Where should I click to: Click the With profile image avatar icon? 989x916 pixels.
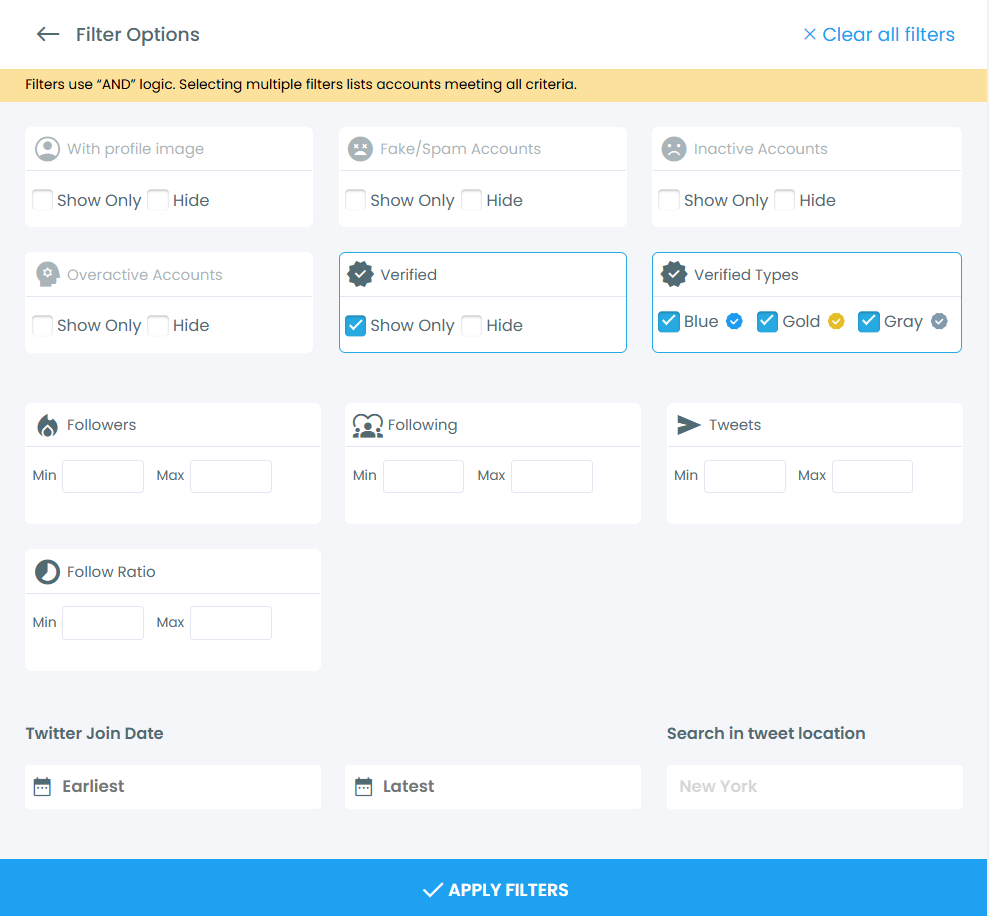point(47,149)
